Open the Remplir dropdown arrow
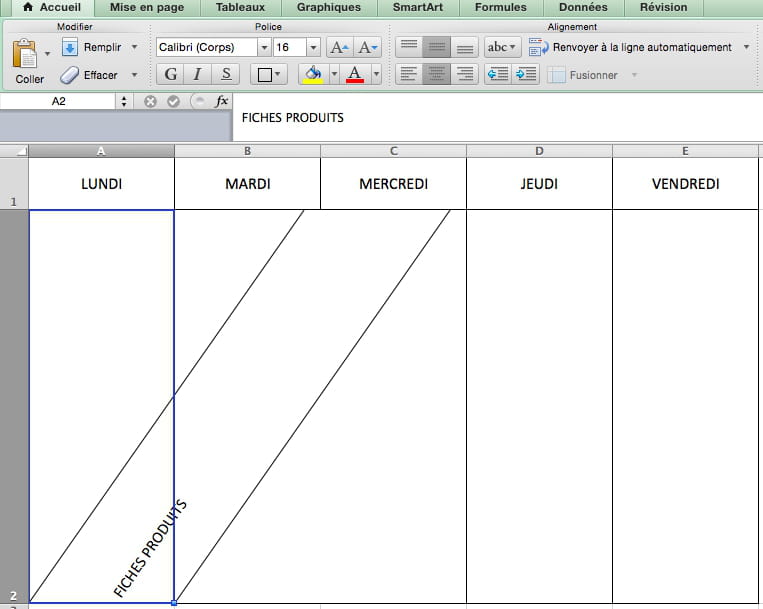The width and height of the screenshot is (763, 609). point(134,47)
